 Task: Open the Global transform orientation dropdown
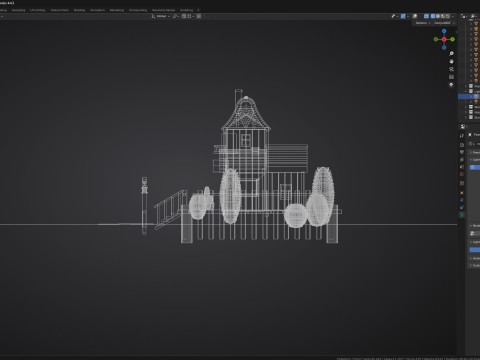coord(161,16)
